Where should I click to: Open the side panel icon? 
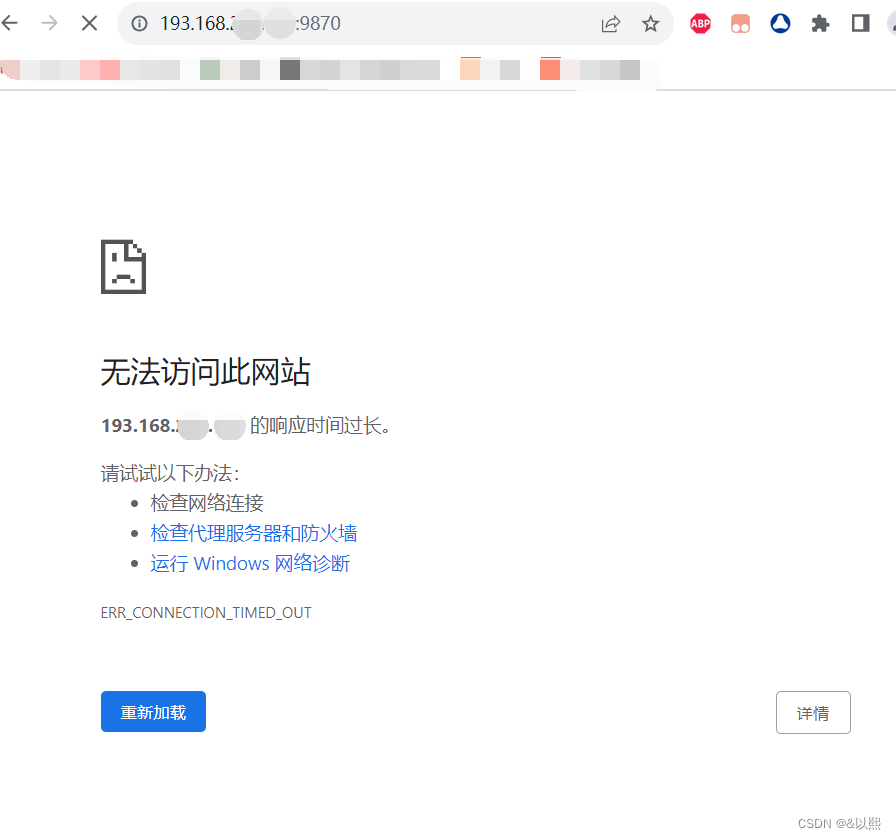(x=859, y=23)
